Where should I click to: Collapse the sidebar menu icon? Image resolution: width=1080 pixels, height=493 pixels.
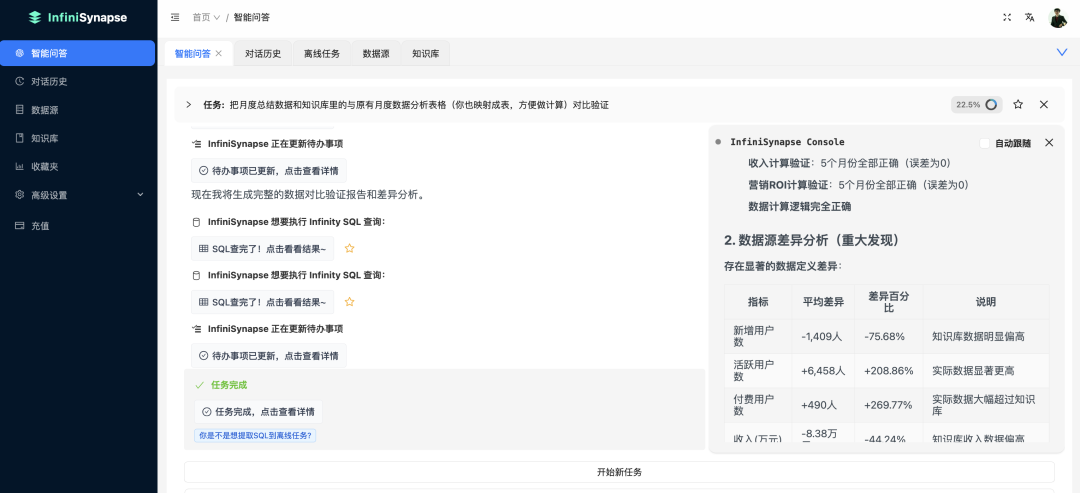175,17
